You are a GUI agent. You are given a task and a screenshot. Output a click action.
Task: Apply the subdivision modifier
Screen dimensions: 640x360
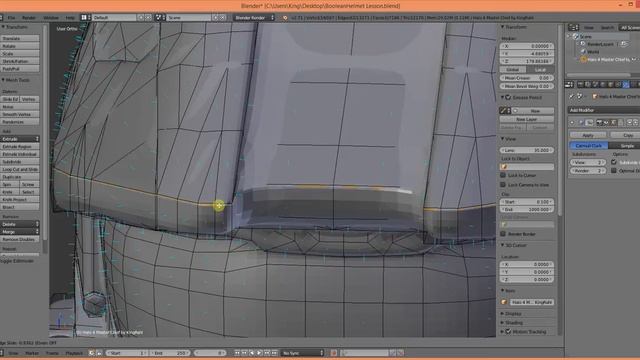(x=588, y=135)
